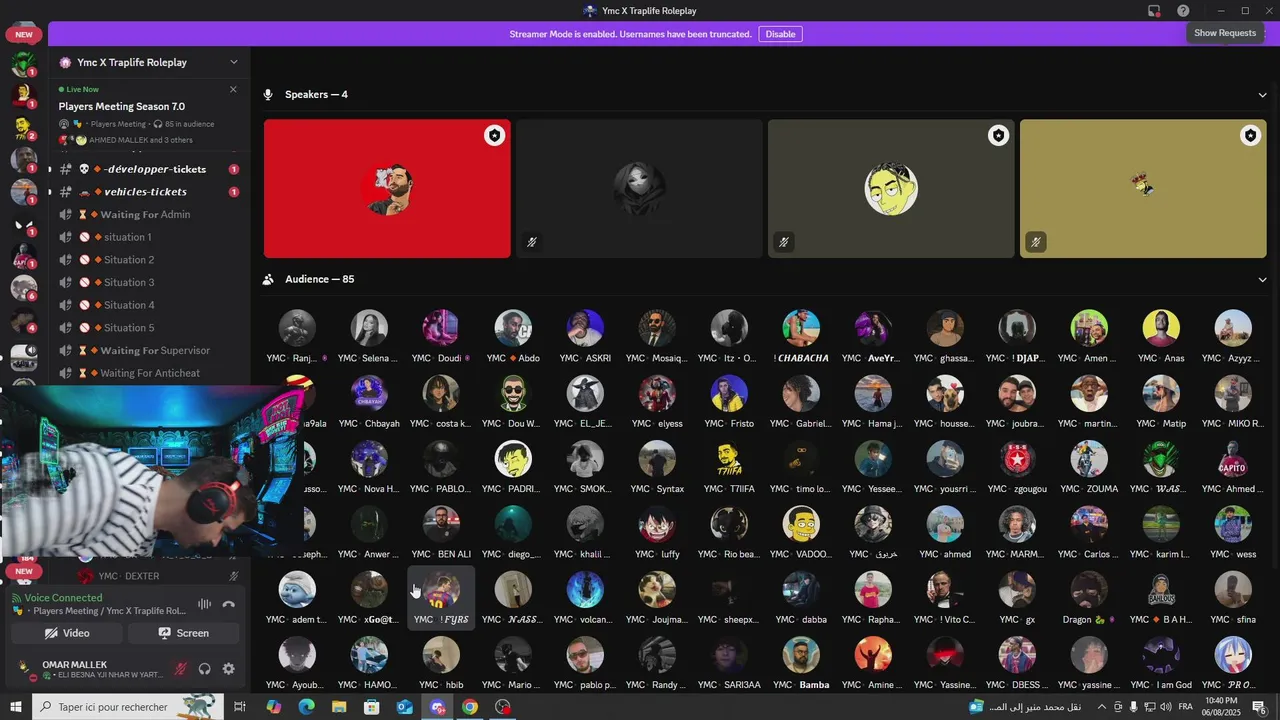
Task: Open Microsoft Edge from the taskbar
Action: tap(306, 707)
